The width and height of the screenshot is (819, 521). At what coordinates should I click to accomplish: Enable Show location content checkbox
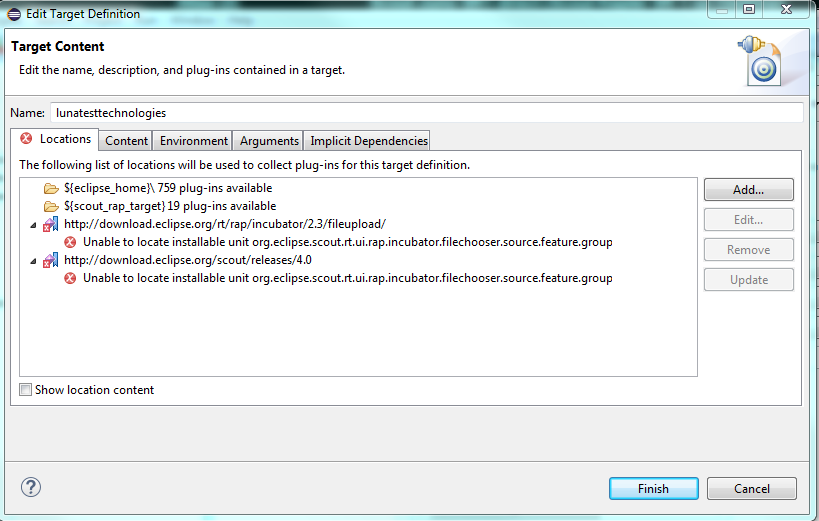25,390
